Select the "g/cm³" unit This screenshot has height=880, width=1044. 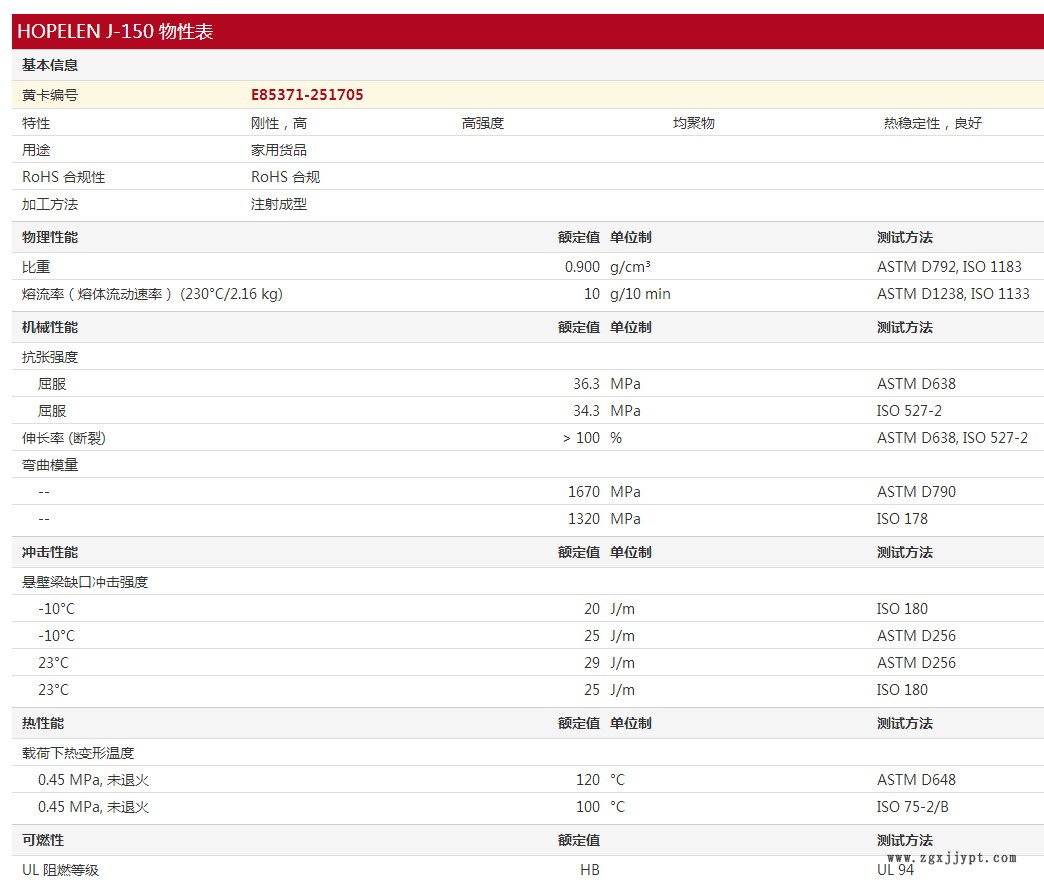click(631, 267)
